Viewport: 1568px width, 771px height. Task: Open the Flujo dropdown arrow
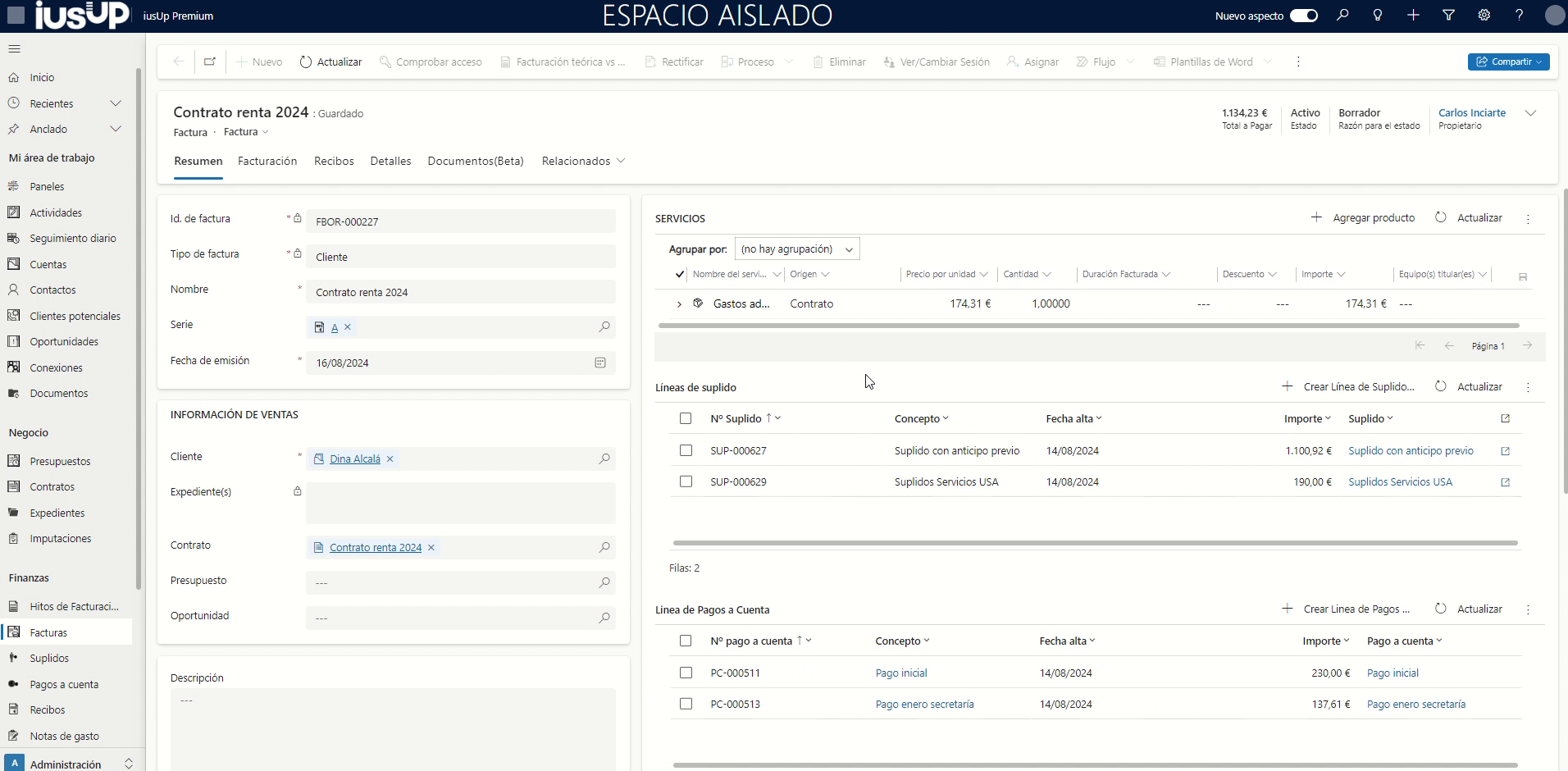(x=1130, y=62)
